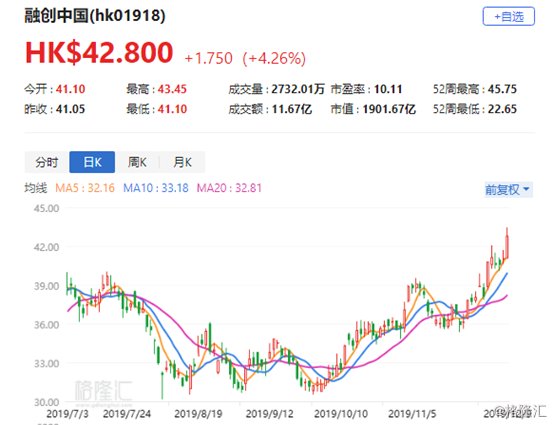Viewport: 554px width, 425px height.
Task: Click the 格隆汇 watermark logo on chart
Action: point(103,391)
